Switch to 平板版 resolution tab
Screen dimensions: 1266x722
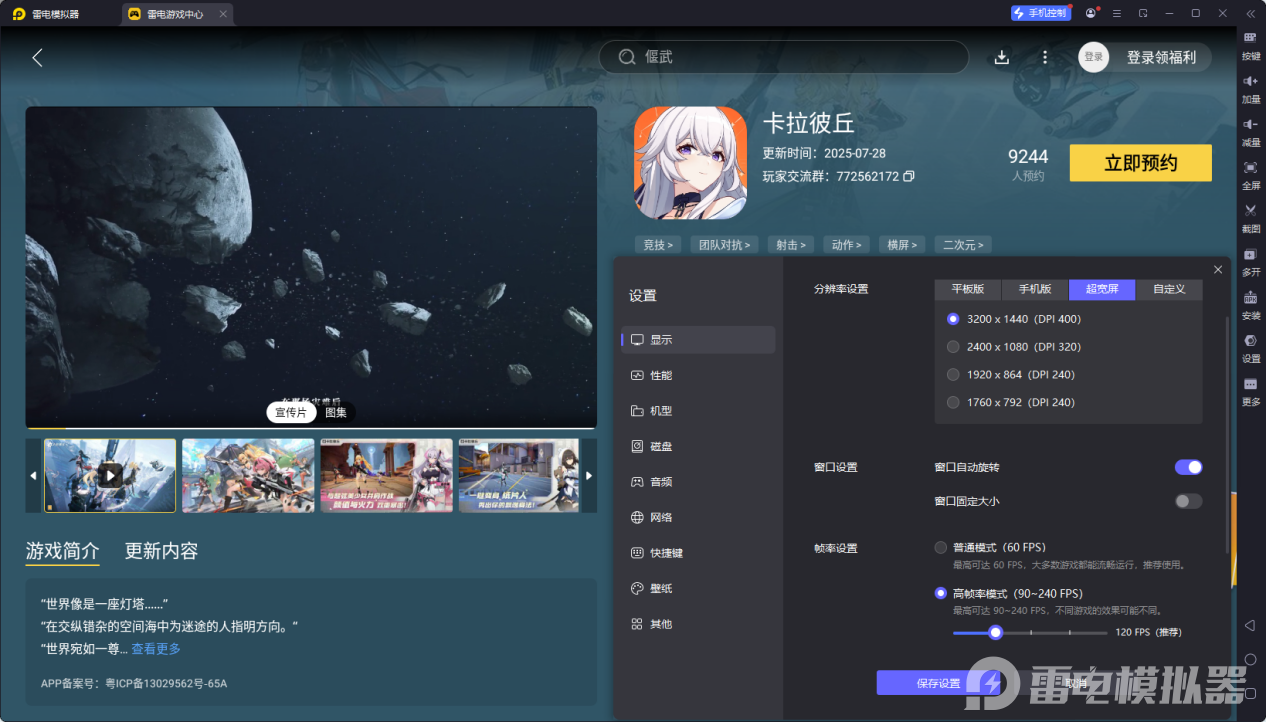968,289
